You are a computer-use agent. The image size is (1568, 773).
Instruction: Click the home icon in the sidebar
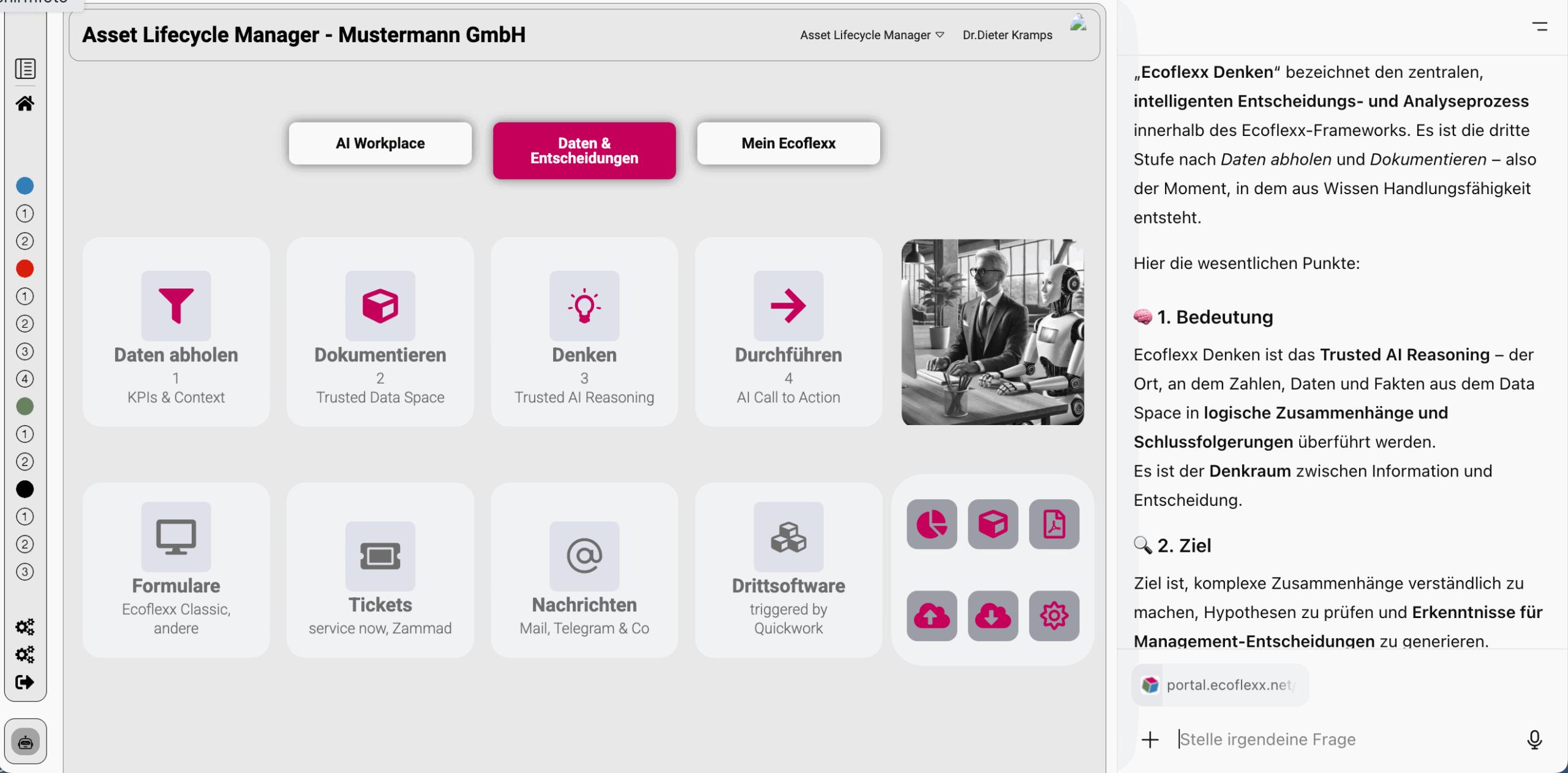24,104
